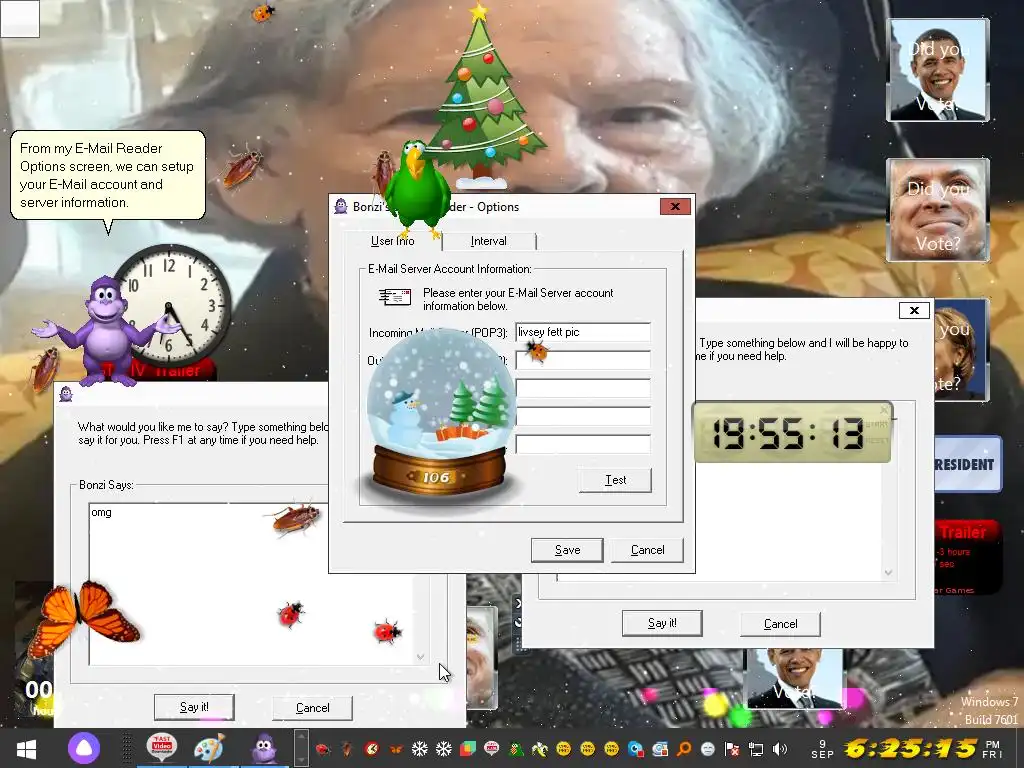Screen dimensions: 1024x768
Task: Click the gray smiley face tray icon
Action: pos(708,749)
